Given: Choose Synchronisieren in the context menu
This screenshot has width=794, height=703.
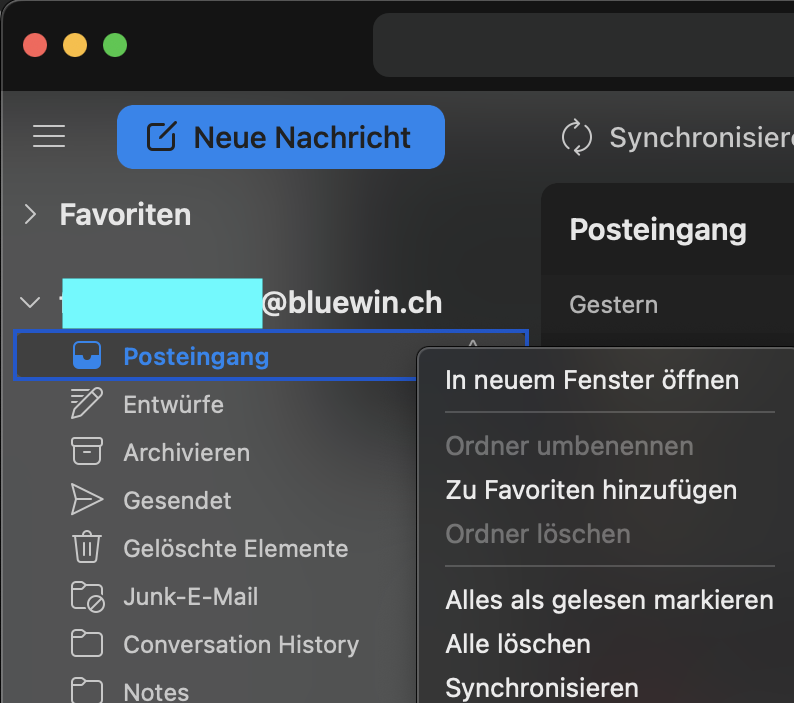Looking at the screenshot, I should [x=542, y=688].
